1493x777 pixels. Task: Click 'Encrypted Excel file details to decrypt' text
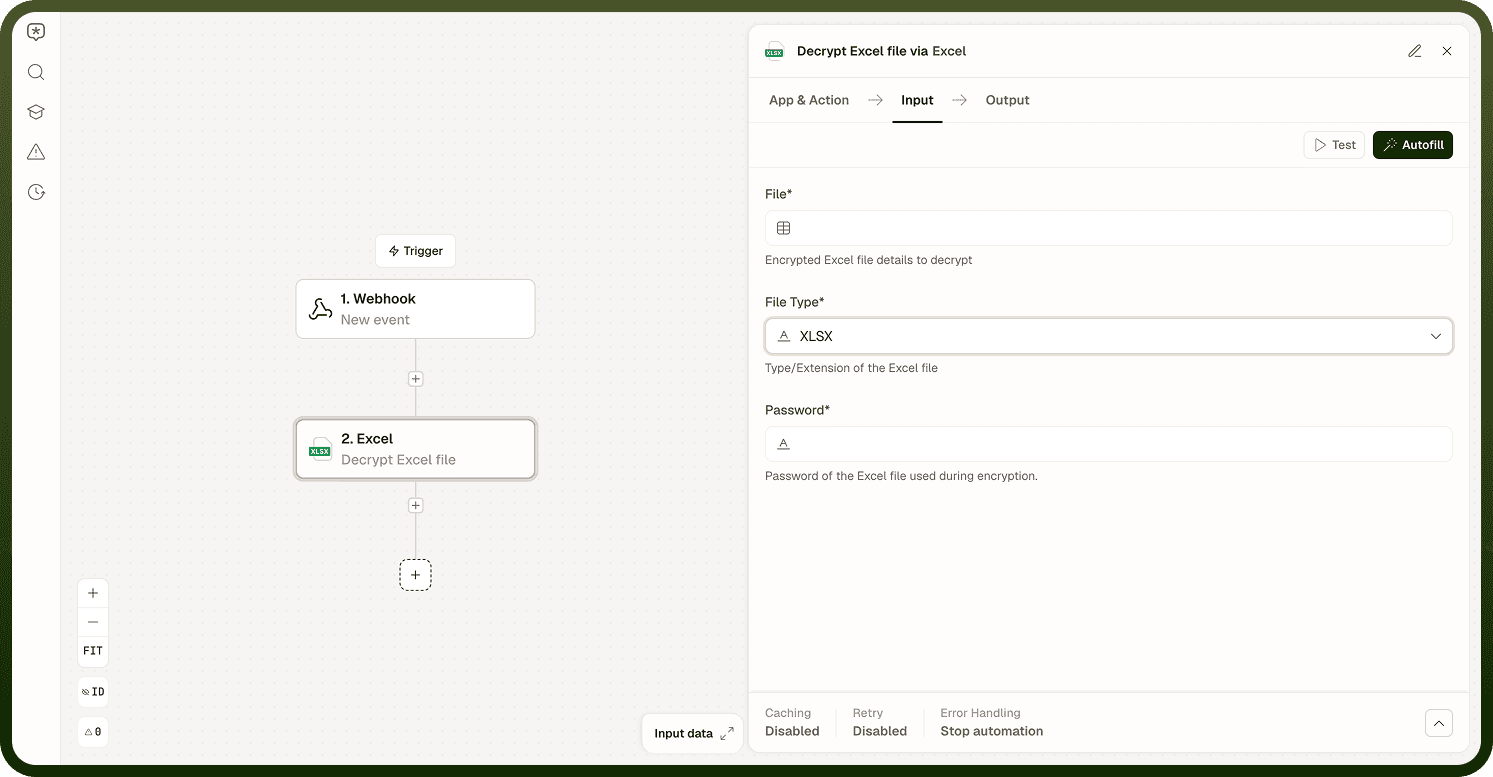(x=869, y=260)
